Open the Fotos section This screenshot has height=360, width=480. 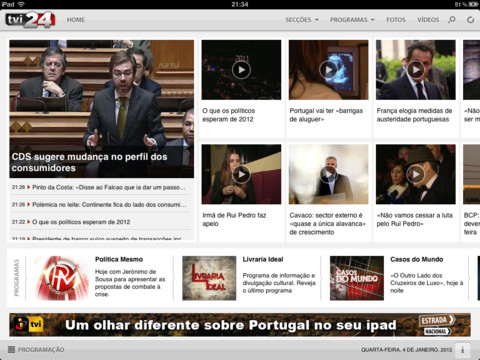[x=396, y=20]
